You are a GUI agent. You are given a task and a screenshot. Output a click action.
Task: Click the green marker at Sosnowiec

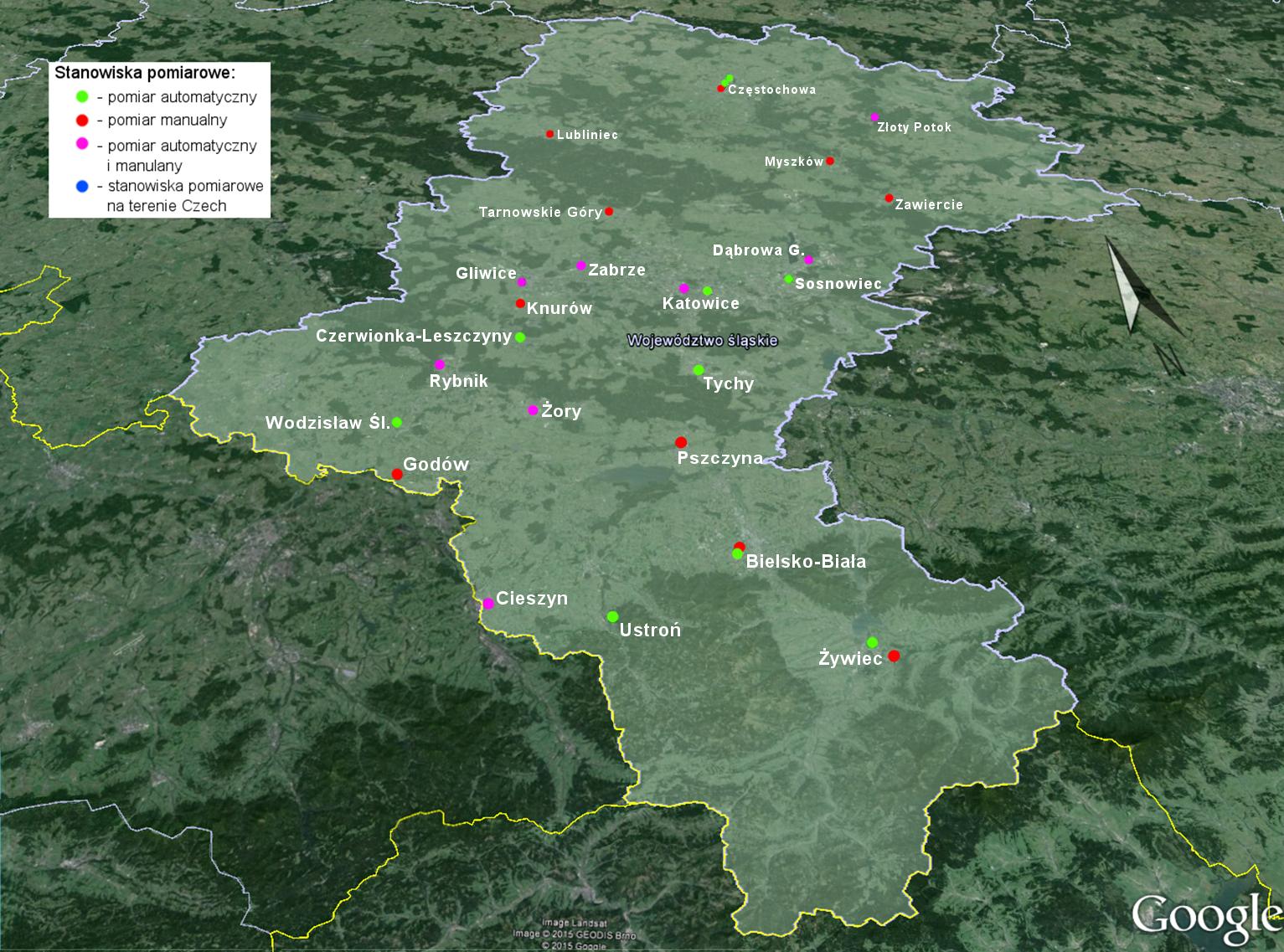(x=788, y=279)
